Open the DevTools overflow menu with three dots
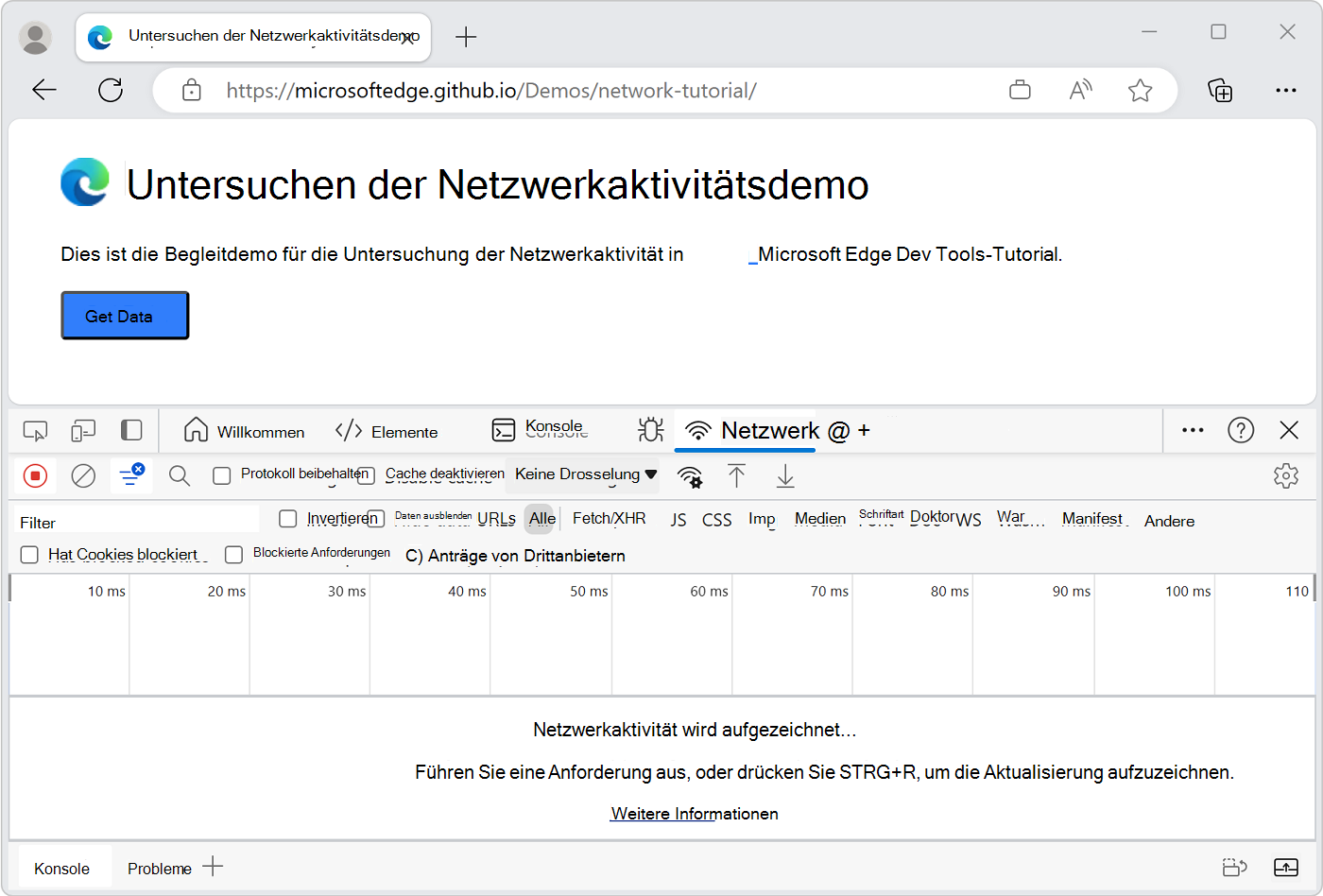 click(x=1192, y=430)
